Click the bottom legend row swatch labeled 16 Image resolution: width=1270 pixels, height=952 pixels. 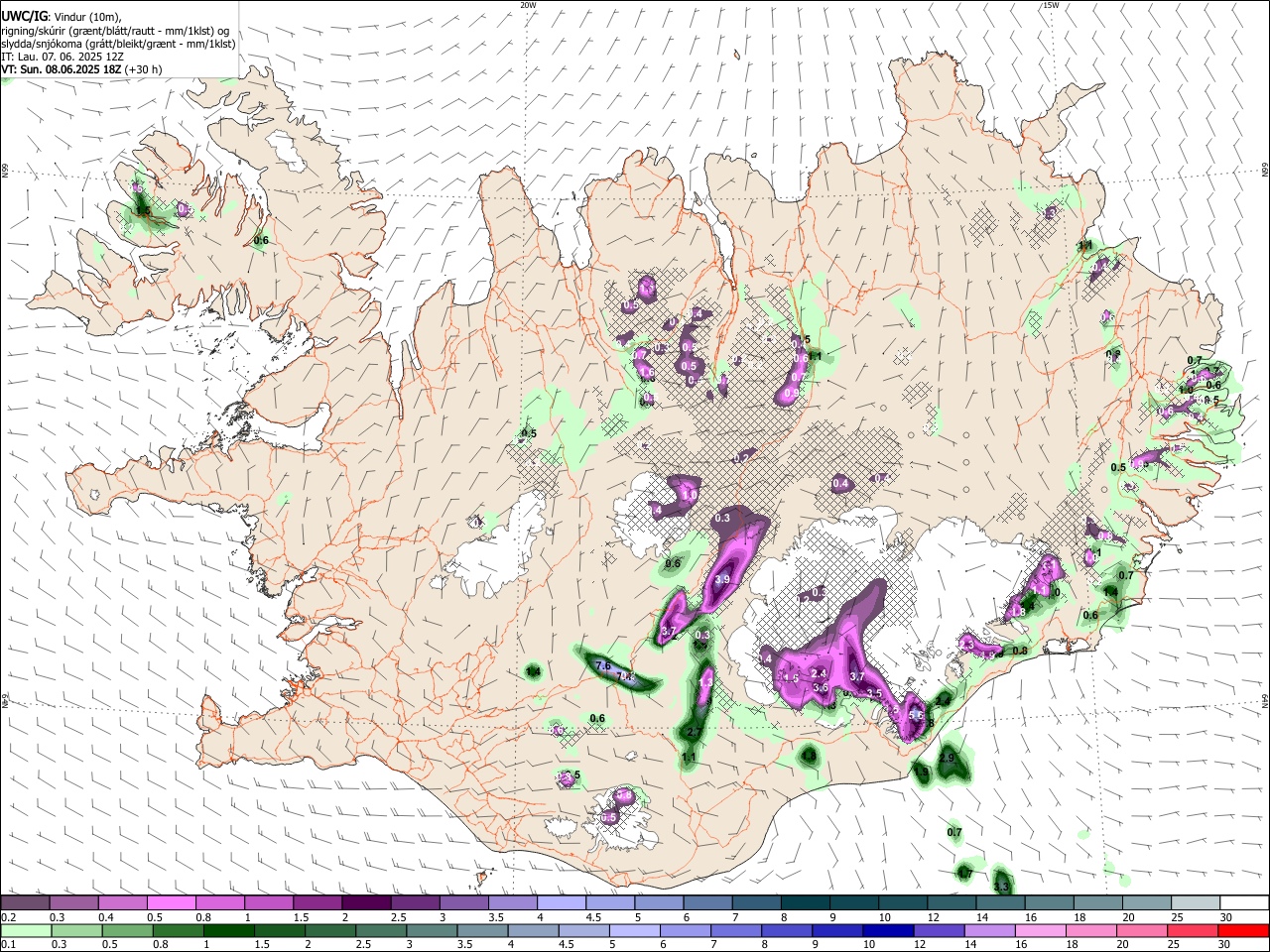tap(1039, 931)
